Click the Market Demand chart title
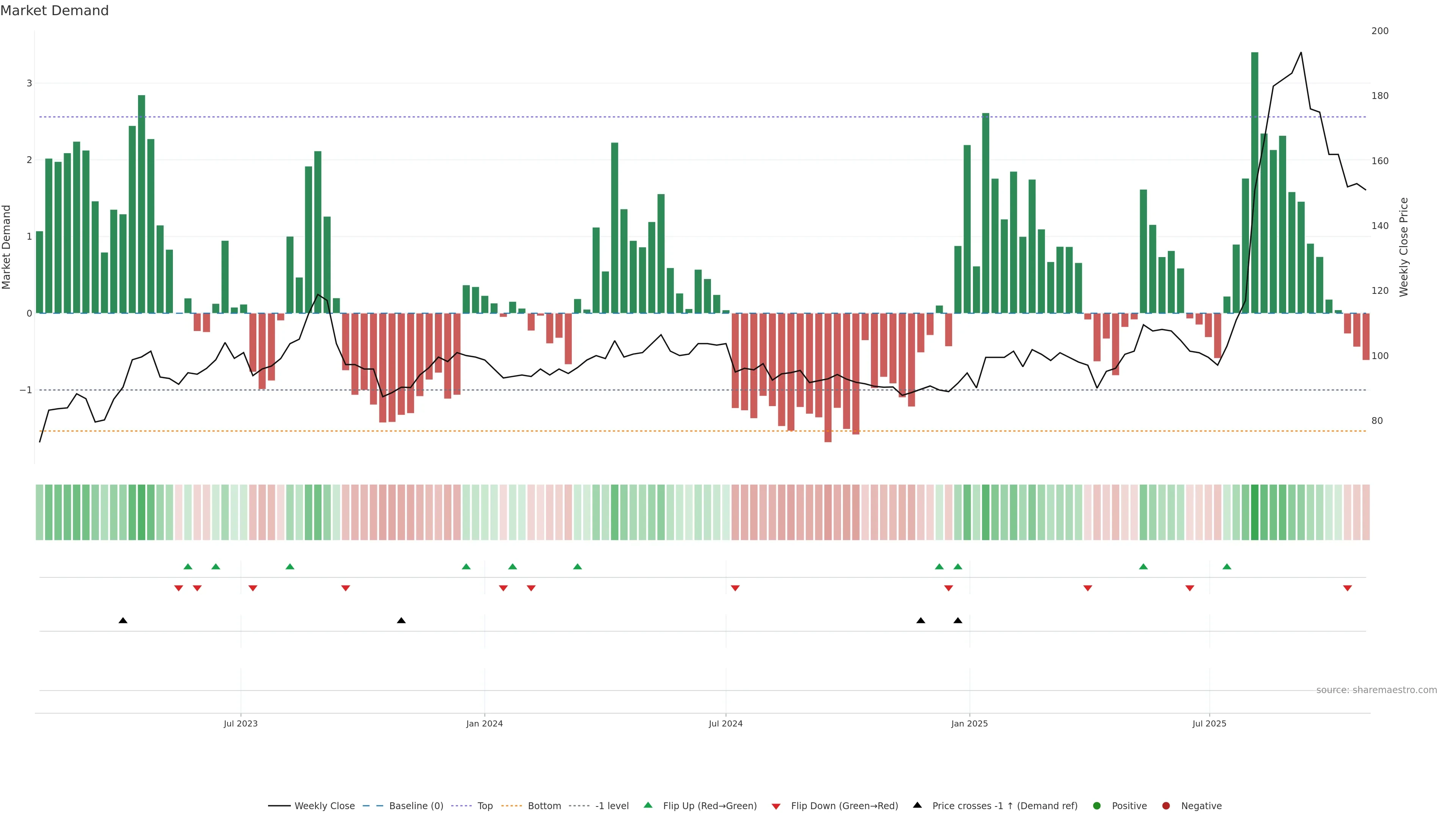Image resolution: width=1456 pixels, height=819 pixels. pyautogui.click(x=54, y=11)
